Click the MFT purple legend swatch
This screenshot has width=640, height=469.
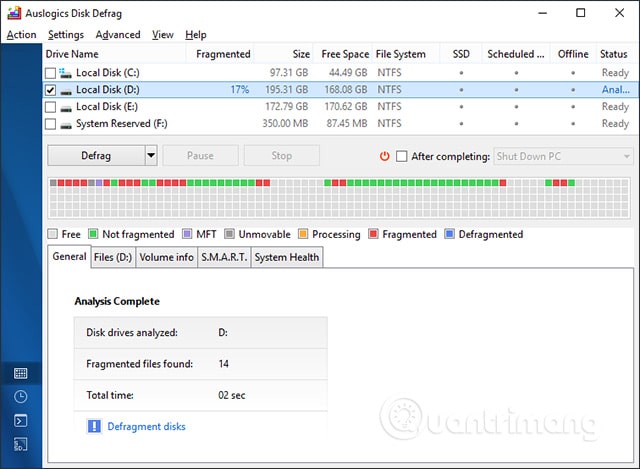pyautogui.click(x=187, y=234)
